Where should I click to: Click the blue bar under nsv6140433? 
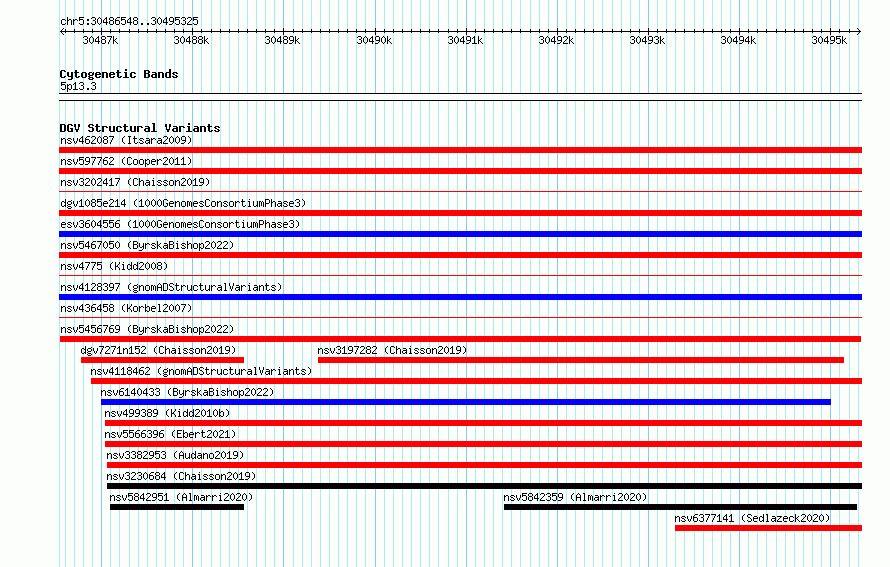tap(466, 402)
